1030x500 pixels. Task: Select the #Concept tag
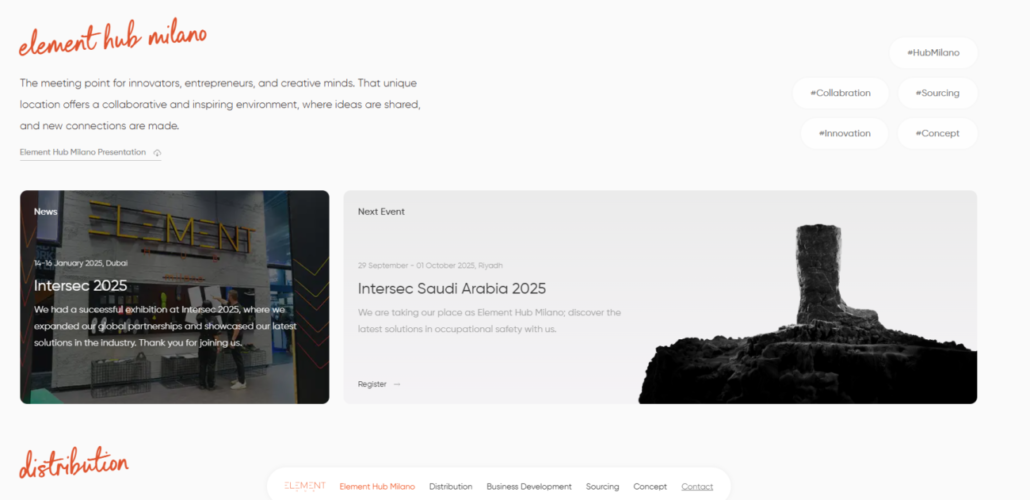pyautogui.click(x=937, y=133)
